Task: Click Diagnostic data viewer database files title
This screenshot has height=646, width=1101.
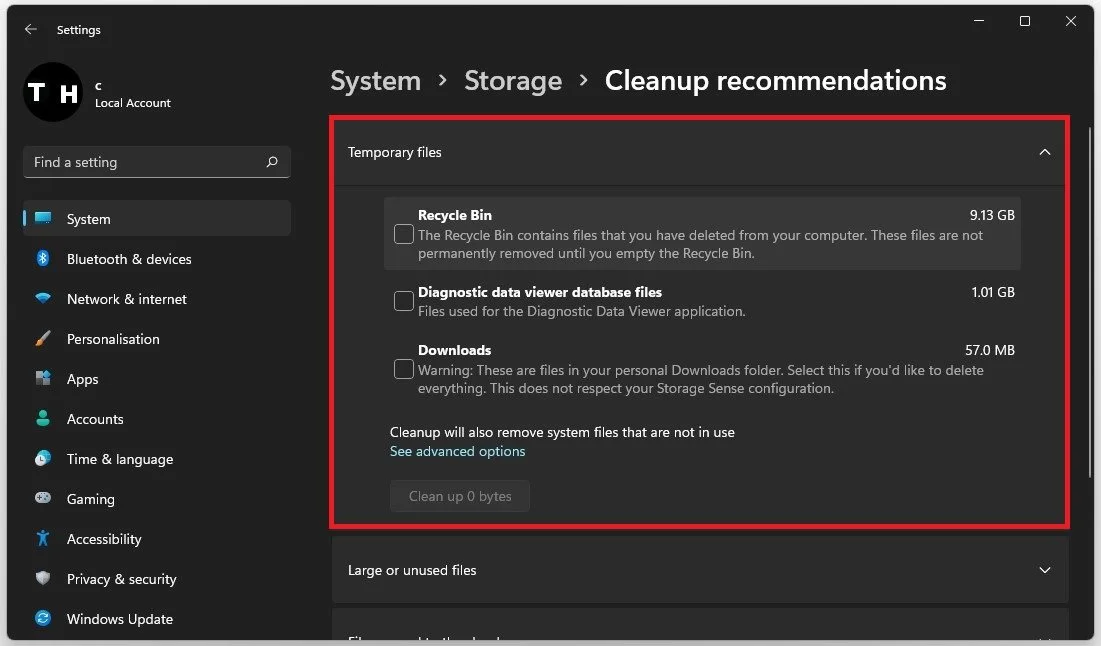Action: [x=540, y=292]
